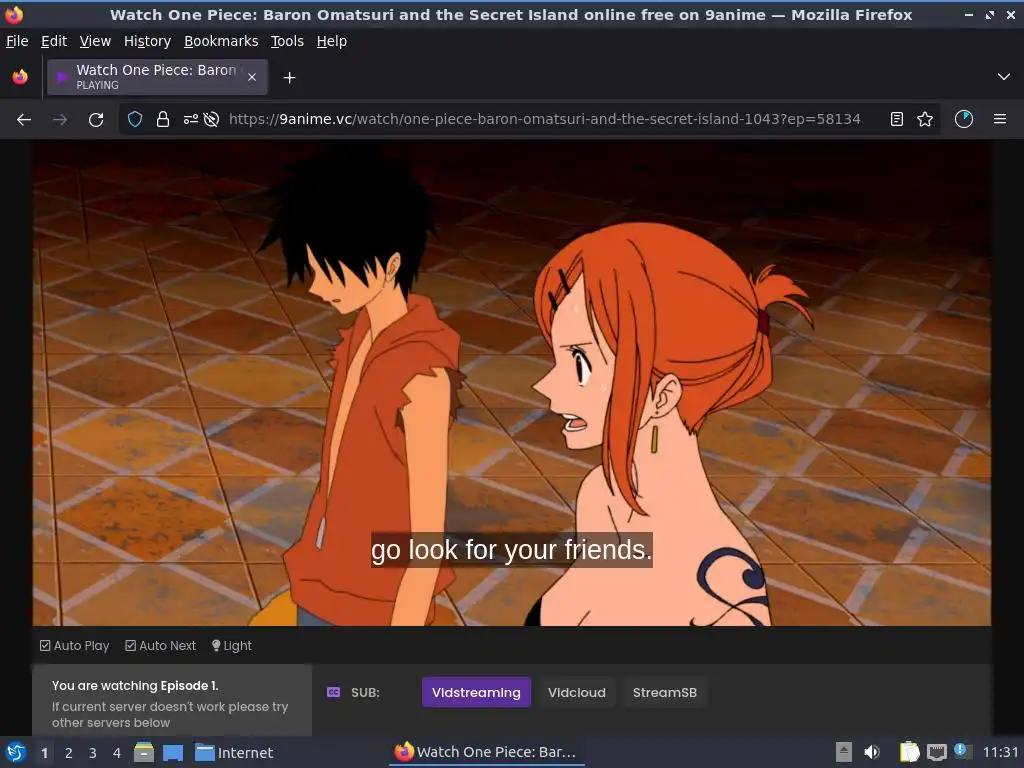Open the Help menu
The image size is (1024, 768).
tap(332, 41)
